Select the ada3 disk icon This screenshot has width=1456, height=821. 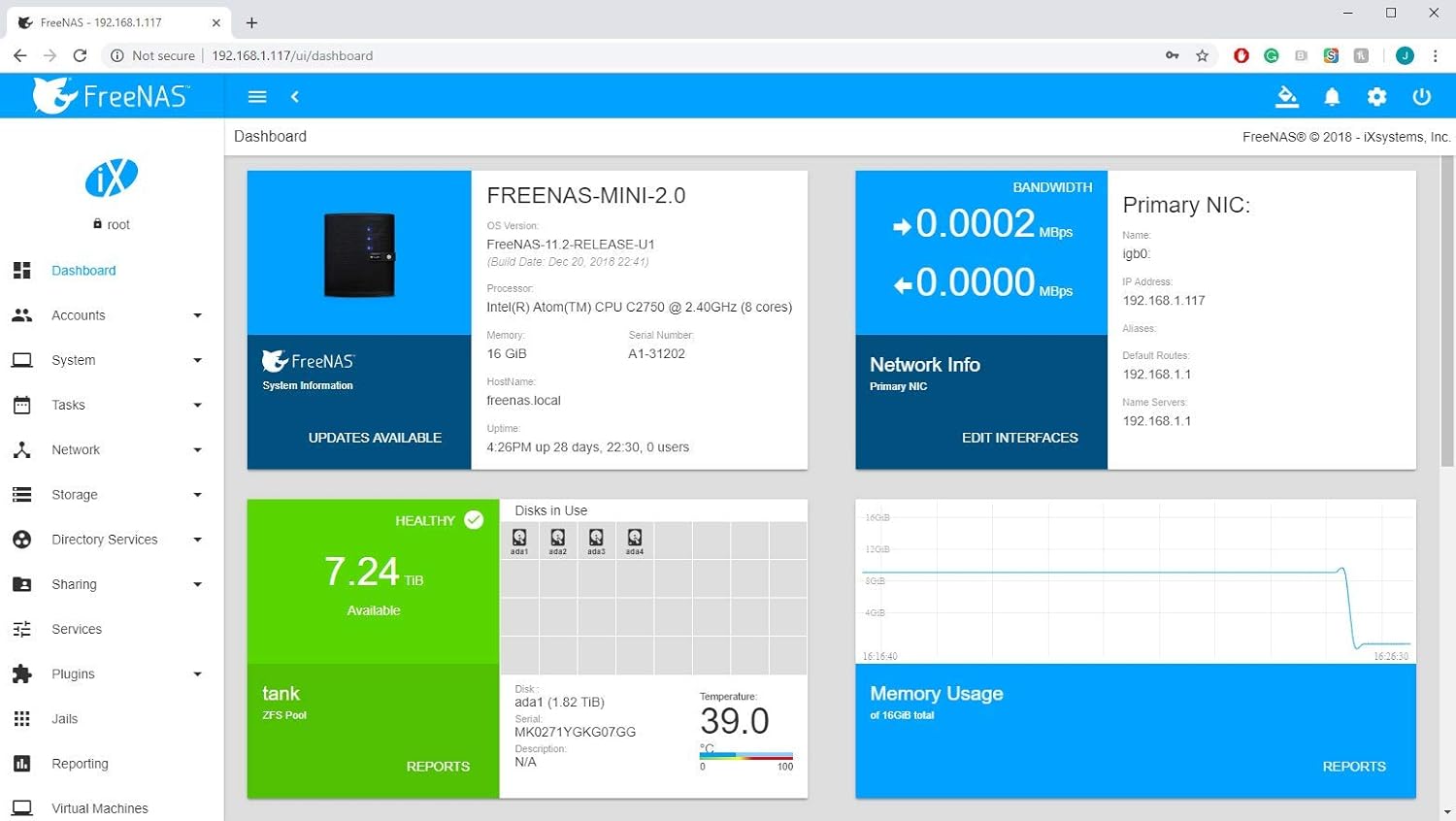596,541
